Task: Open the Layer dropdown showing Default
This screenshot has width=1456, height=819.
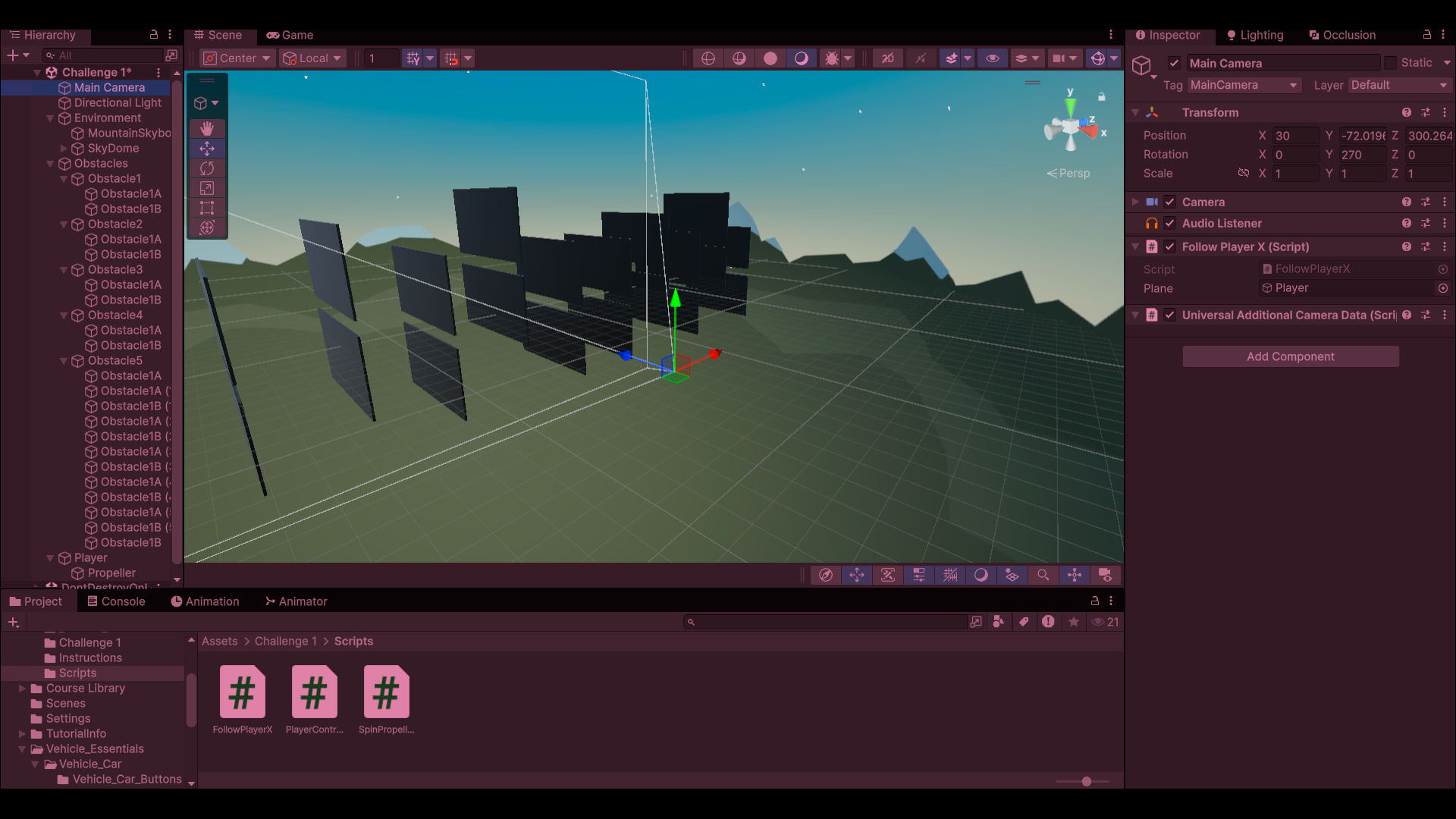Action: tap(1398, 85)
